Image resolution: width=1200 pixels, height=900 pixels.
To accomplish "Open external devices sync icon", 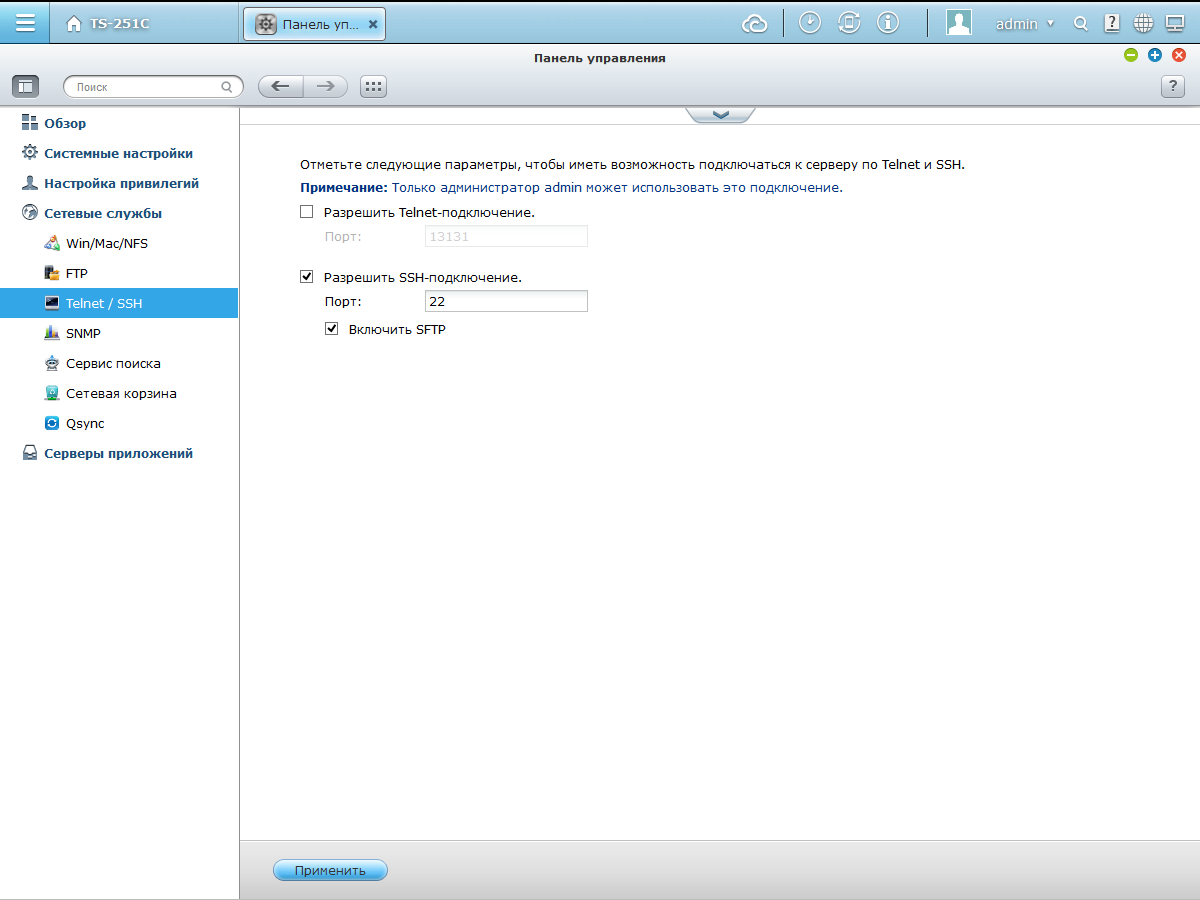I will coord(849,23).
